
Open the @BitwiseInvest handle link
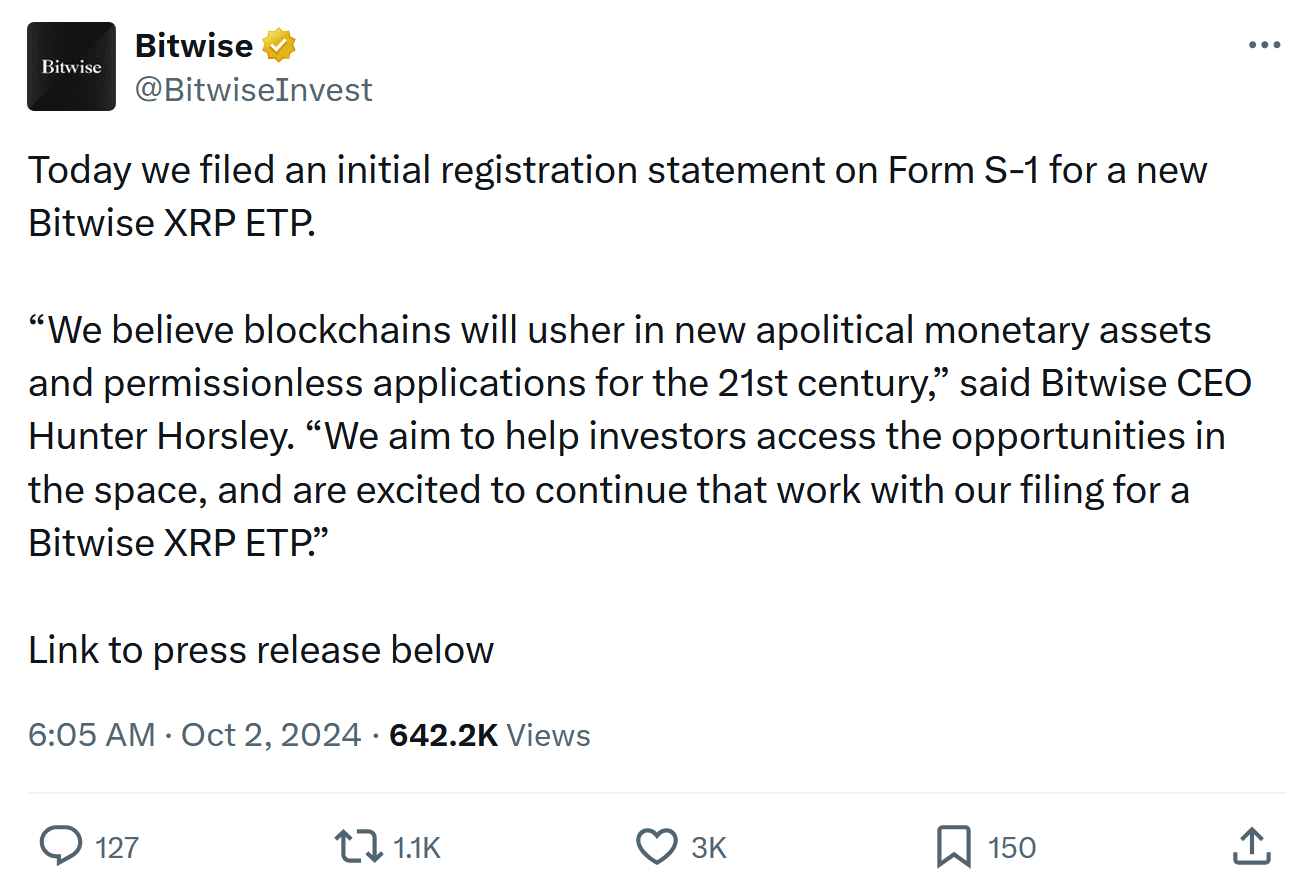[x=253, y=89]
